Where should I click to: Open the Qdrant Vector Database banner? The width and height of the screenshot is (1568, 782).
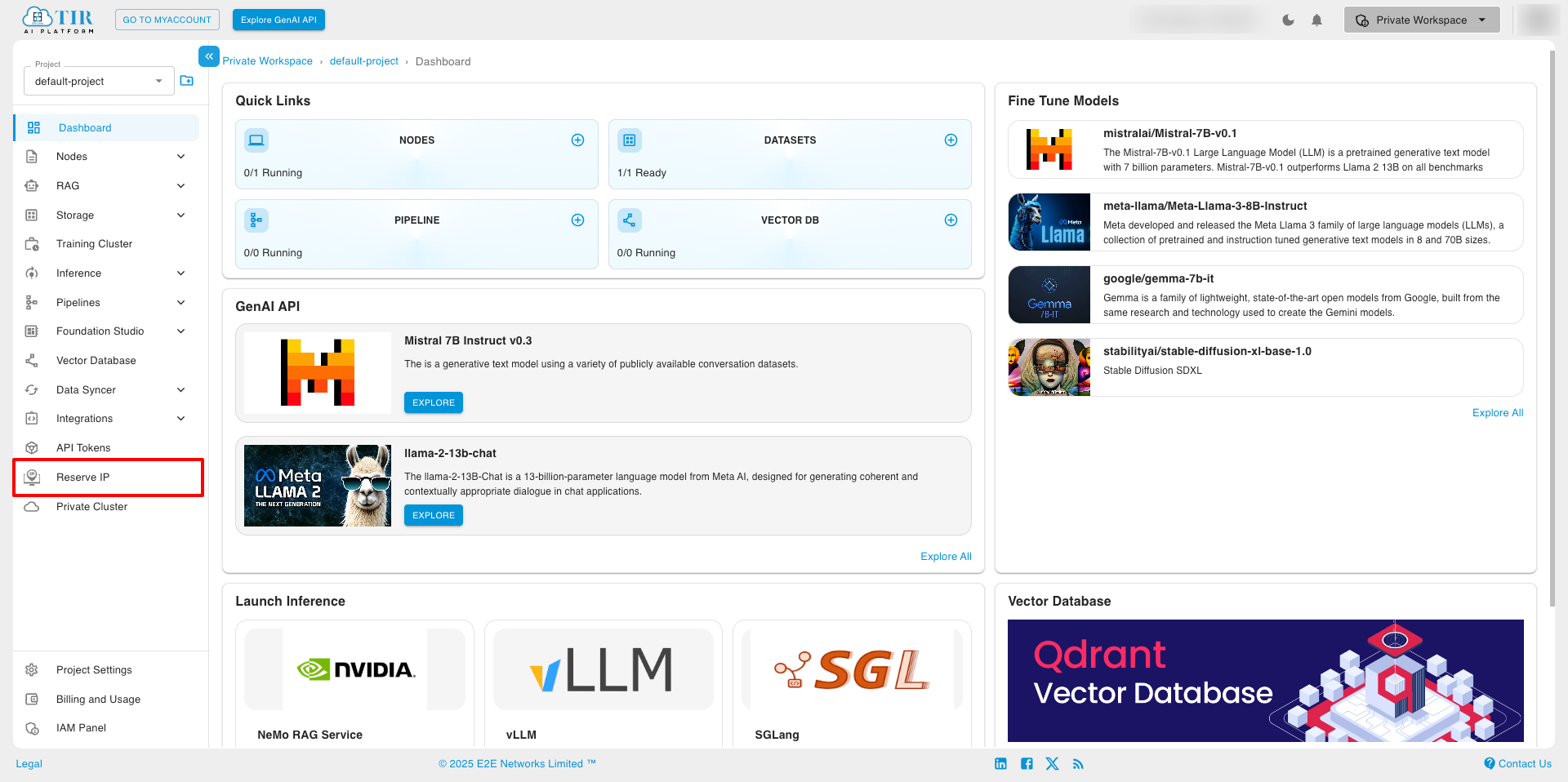pyautogui.click(x=1266, y=681)
